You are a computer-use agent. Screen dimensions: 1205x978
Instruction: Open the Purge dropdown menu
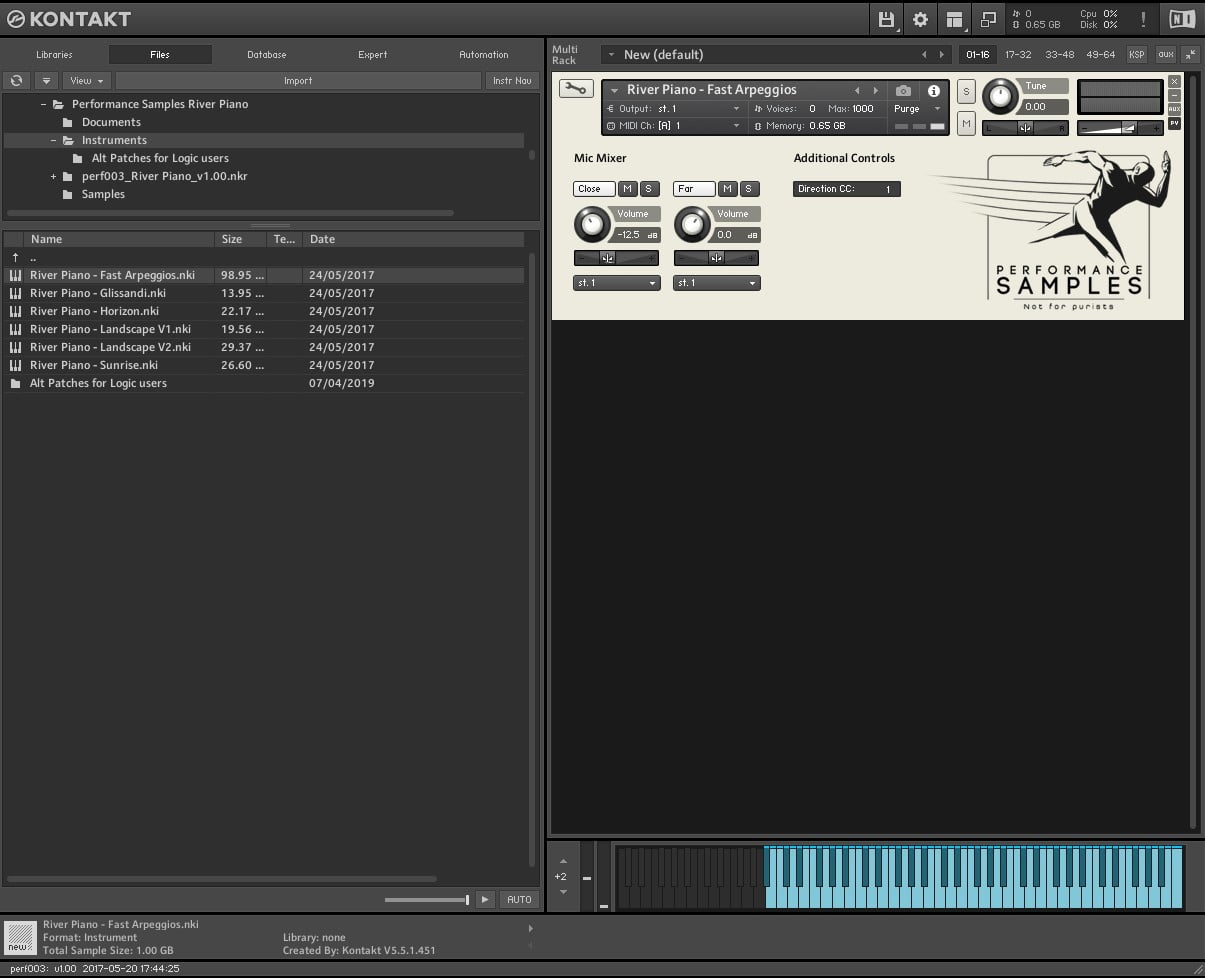(917, 108)
